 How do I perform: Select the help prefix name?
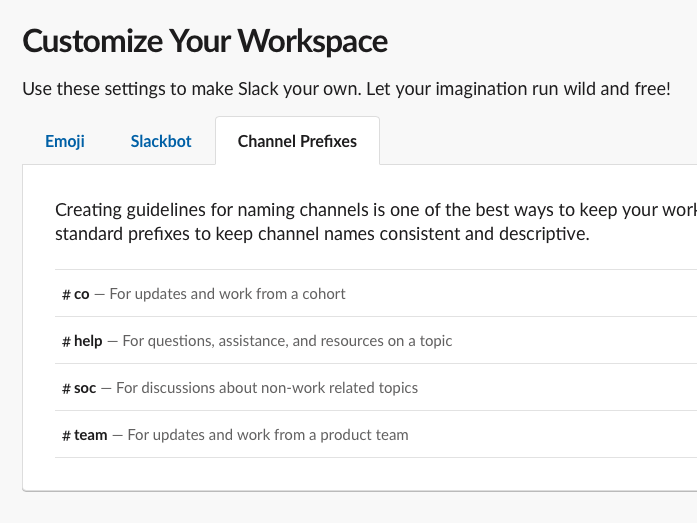[88, 341]
